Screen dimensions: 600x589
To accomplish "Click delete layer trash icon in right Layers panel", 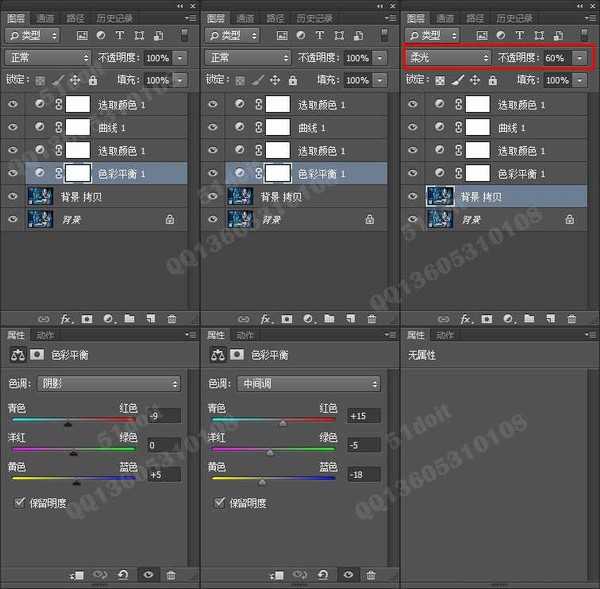I will tap(571, 319).
